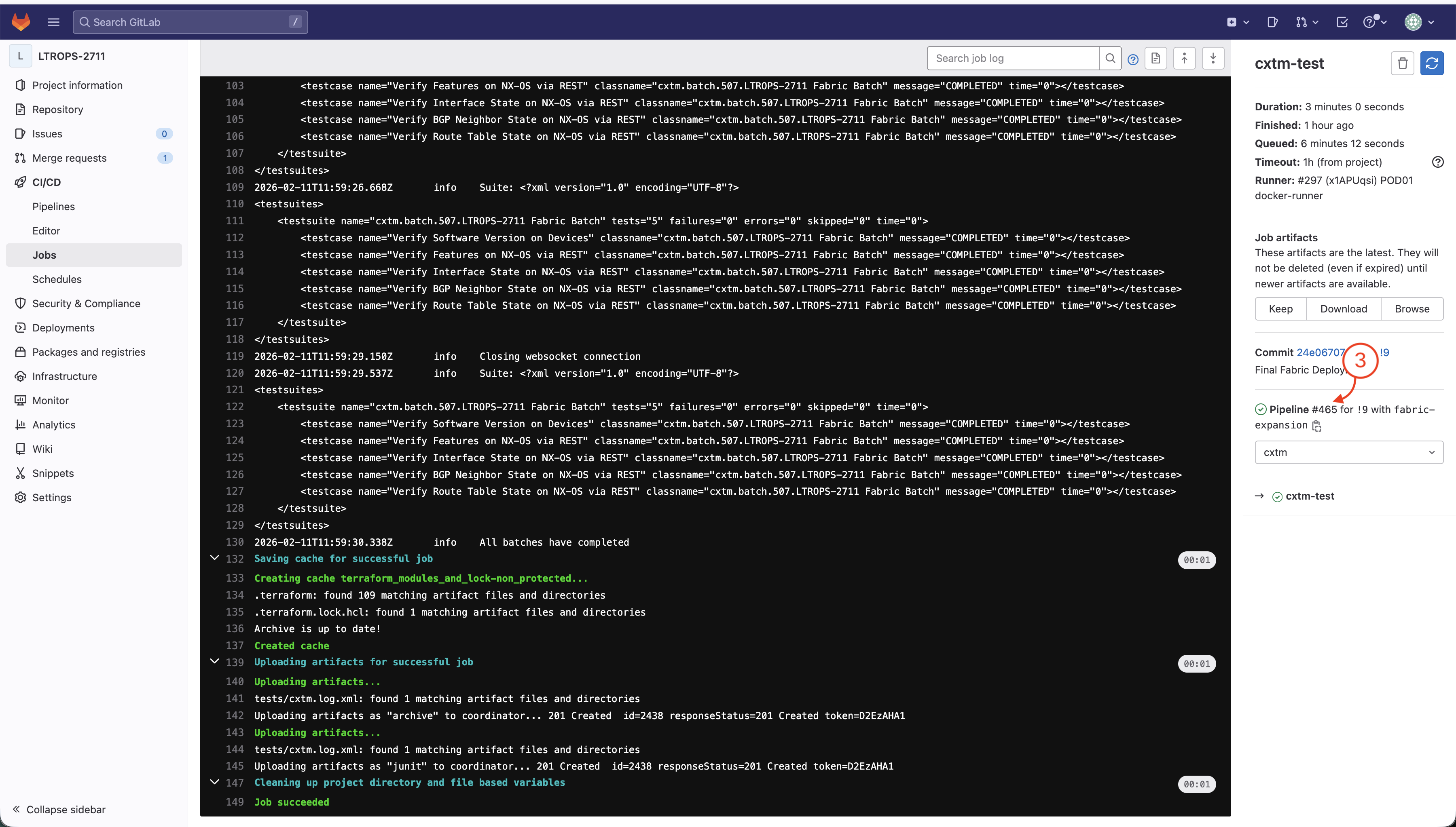Click the show complete raw log icon
1456x827 pixels.
[1155, 59]
